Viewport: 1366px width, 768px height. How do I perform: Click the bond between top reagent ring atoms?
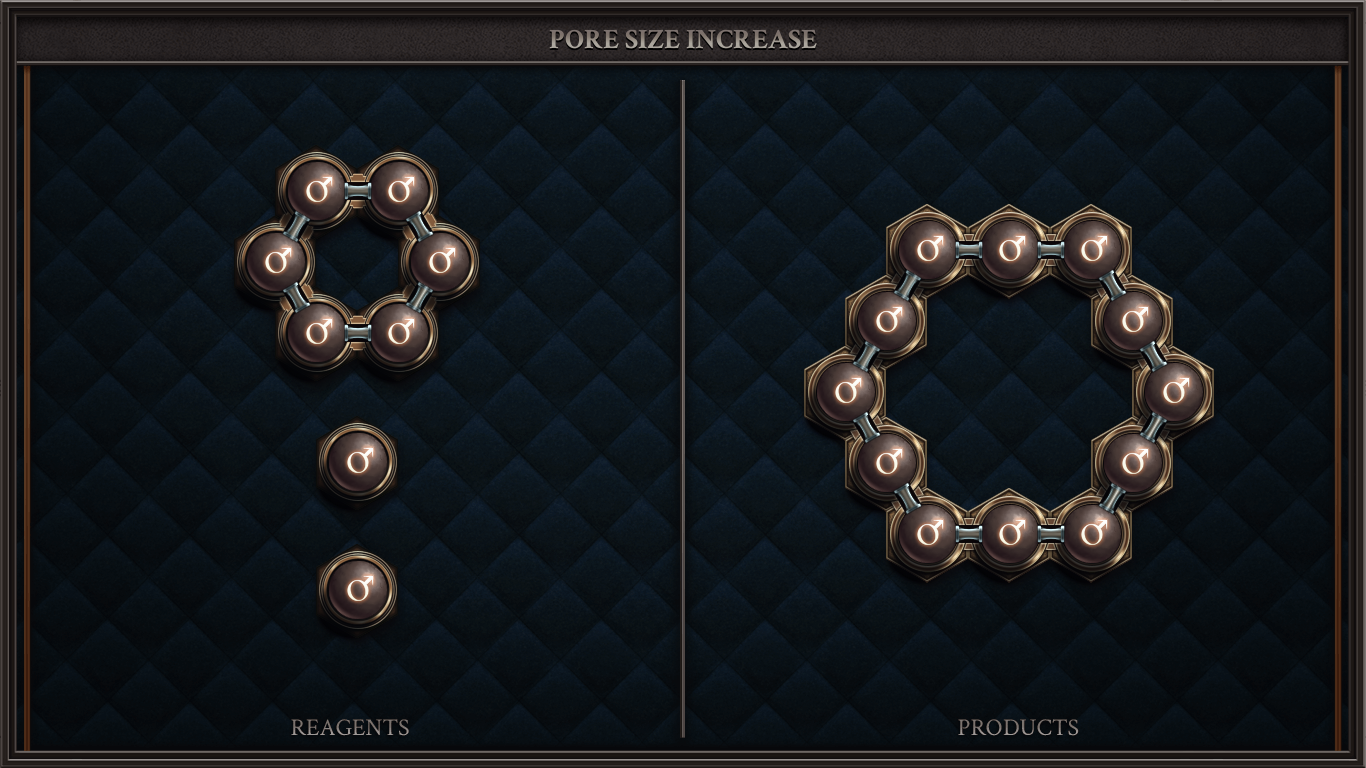[x=358, y=190]
